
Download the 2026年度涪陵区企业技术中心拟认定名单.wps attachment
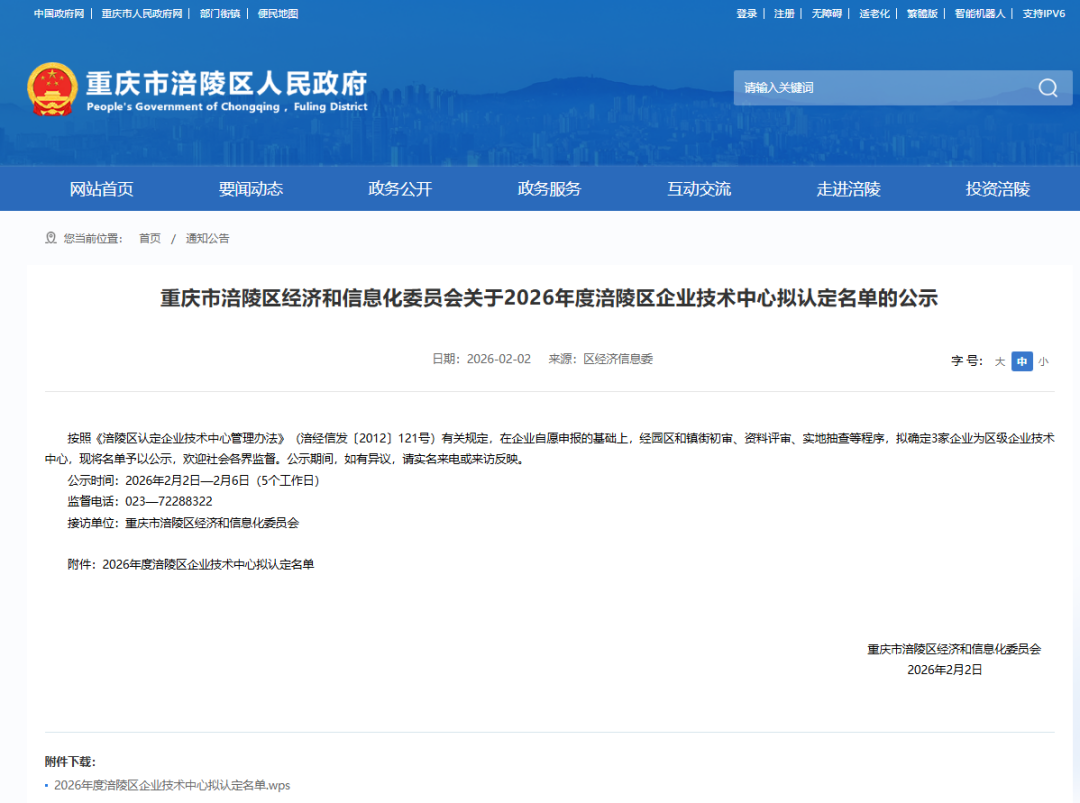click(172, 785)
